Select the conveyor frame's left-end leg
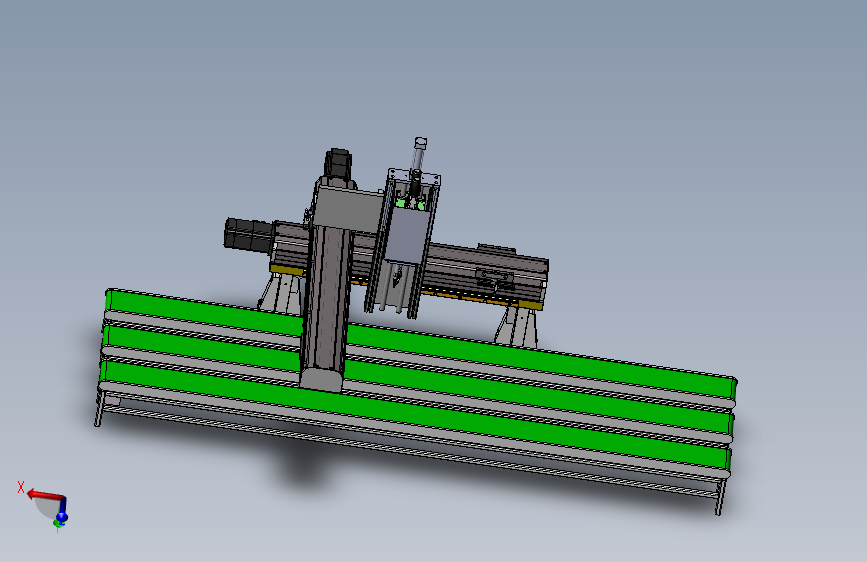Image resolution: width=867 pixels, height=562 pixels. 99,408
